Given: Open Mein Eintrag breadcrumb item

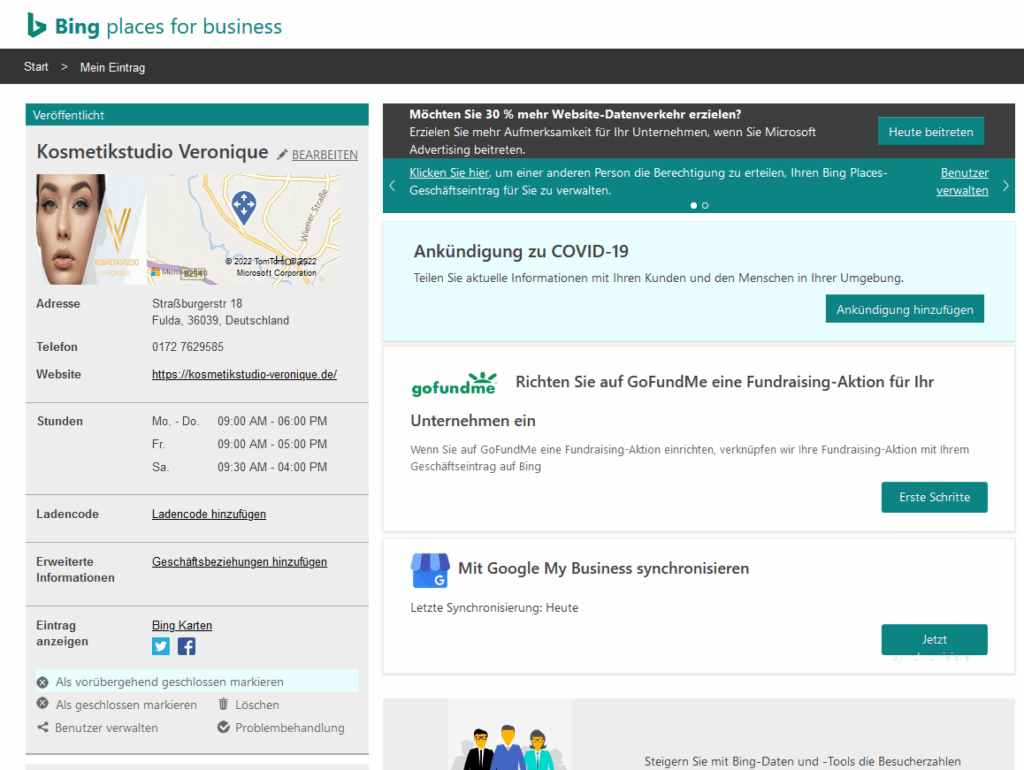Looking at the screenshot, I should (112, 66).
